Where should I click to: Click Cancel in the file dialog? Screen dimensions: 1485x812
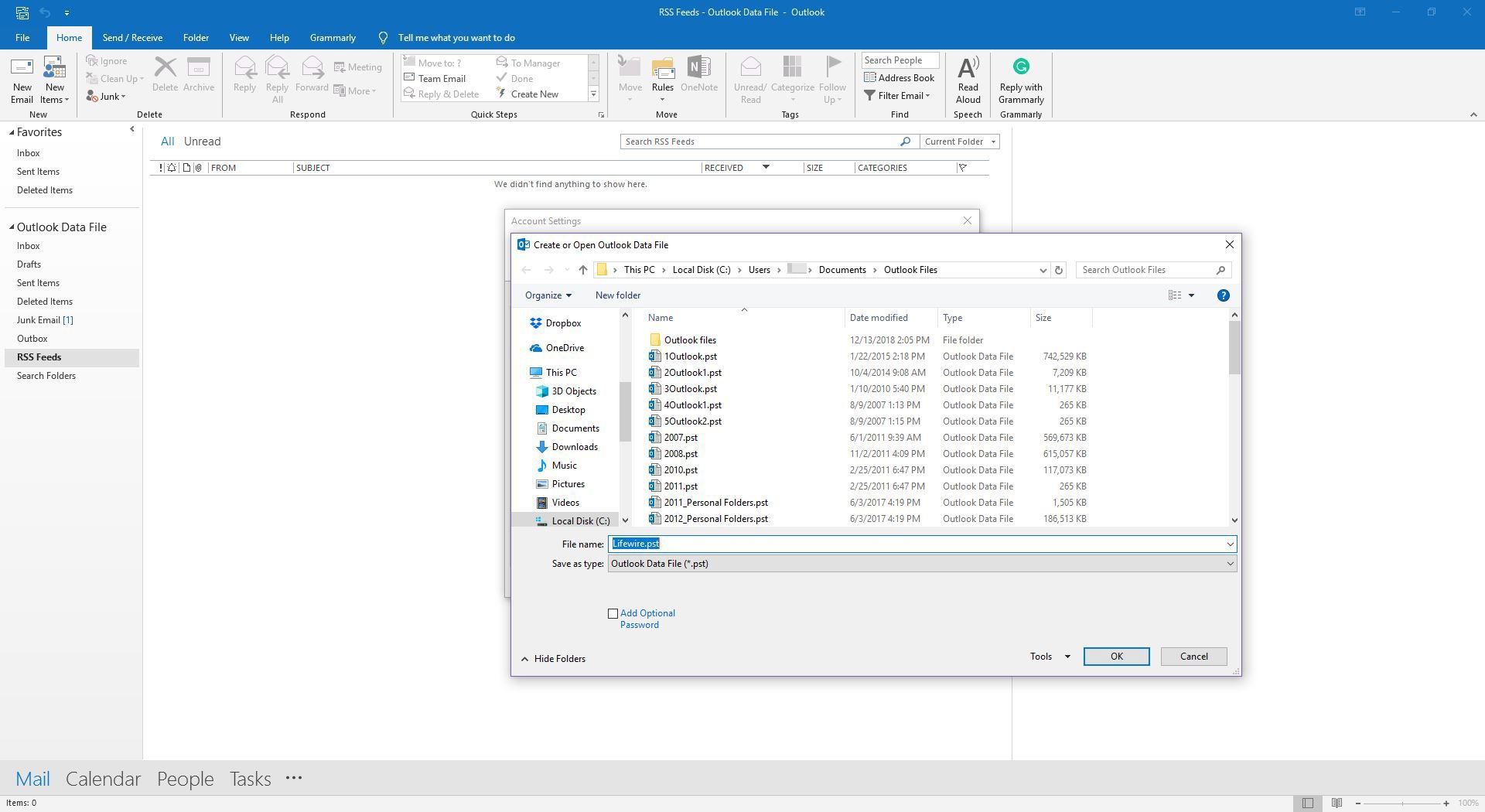1193,657
